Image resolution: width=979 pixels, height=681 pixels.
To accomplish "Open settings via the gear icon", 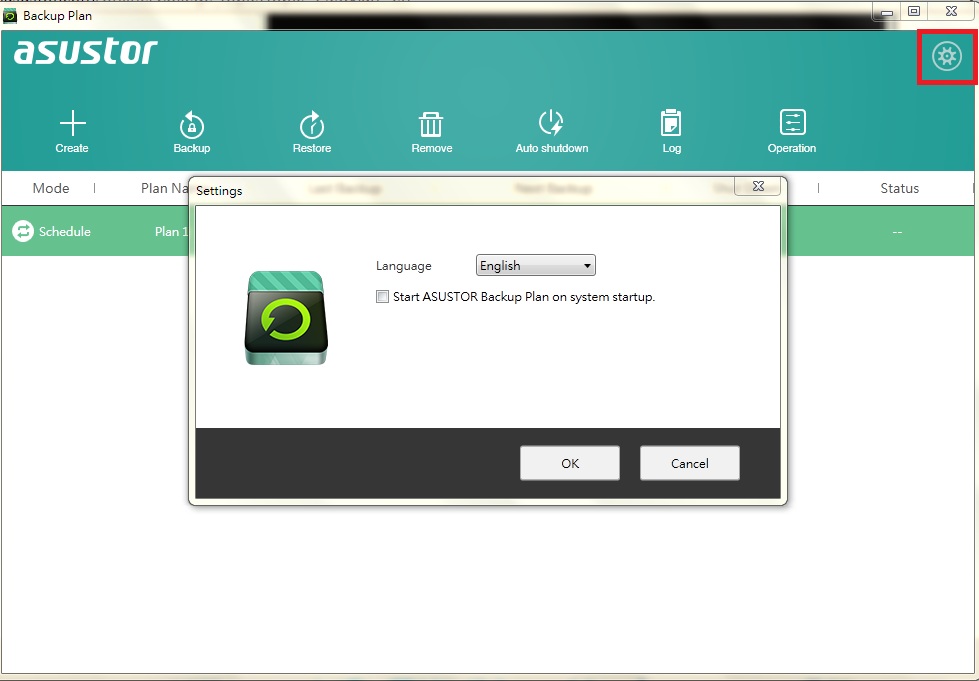I will tap(947, 56).
